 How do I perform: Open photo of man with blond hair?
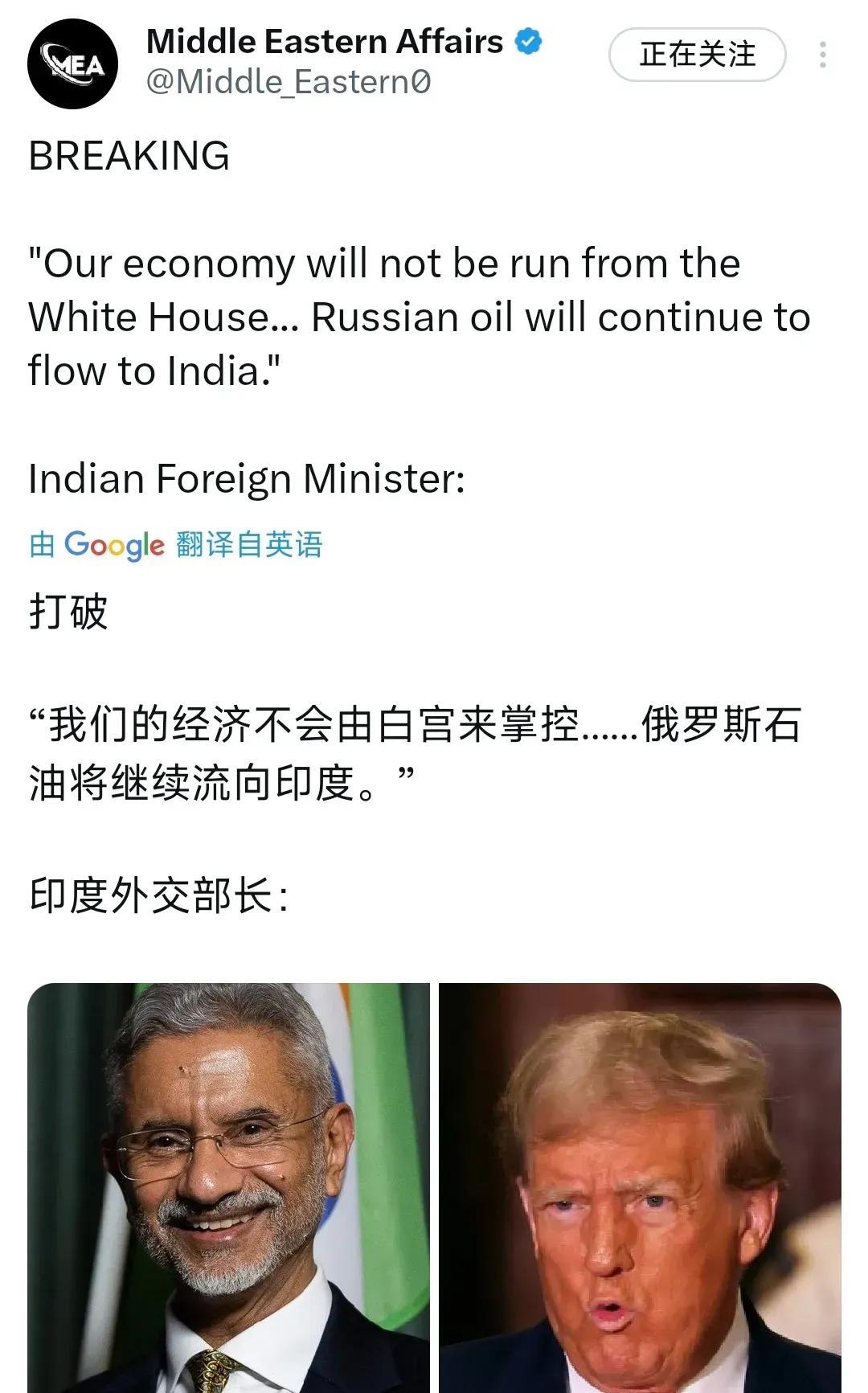click(x=640, y=1187)
